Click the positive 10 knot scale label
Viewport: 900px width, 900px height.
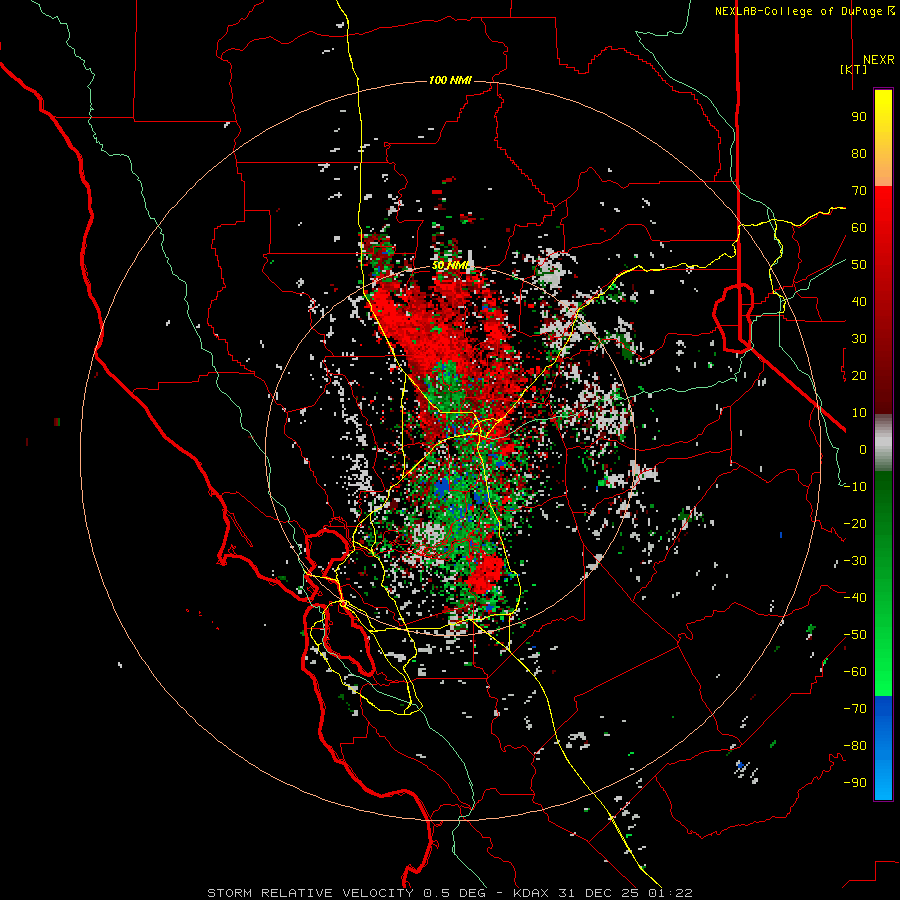tap(859, 413)
